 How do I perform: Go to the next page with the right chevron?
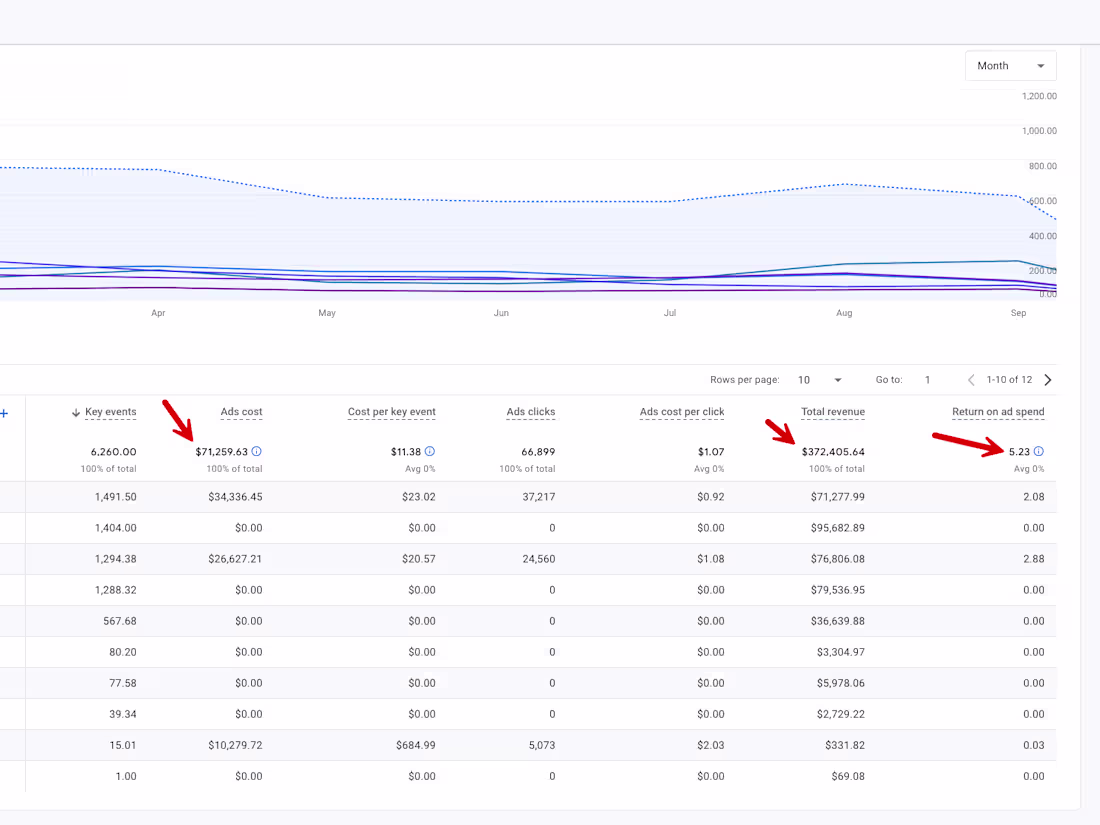coord(1047,379)
